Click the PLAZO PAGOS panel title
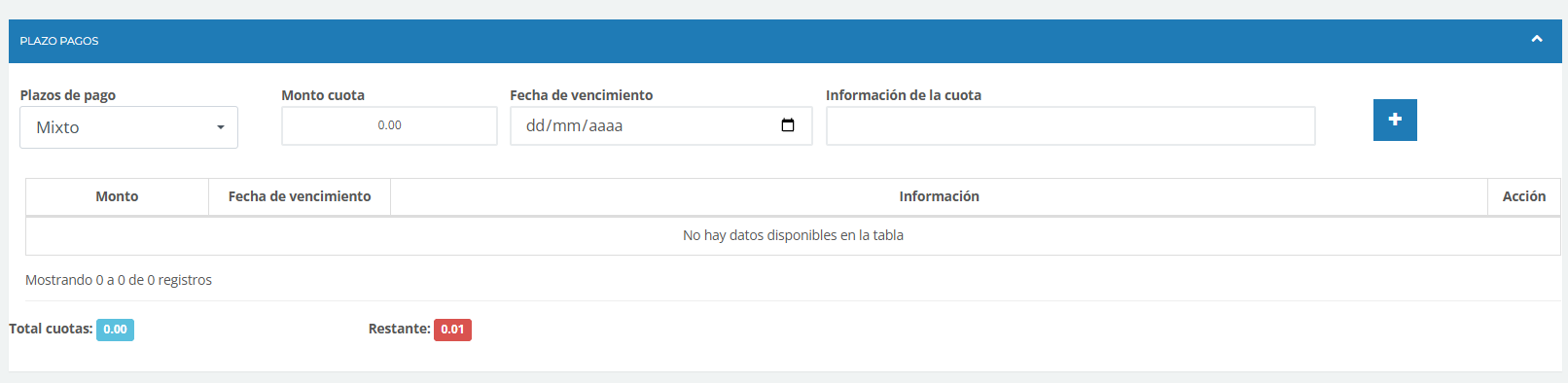This screenshot has width=1568, height=383. [59, 41]
